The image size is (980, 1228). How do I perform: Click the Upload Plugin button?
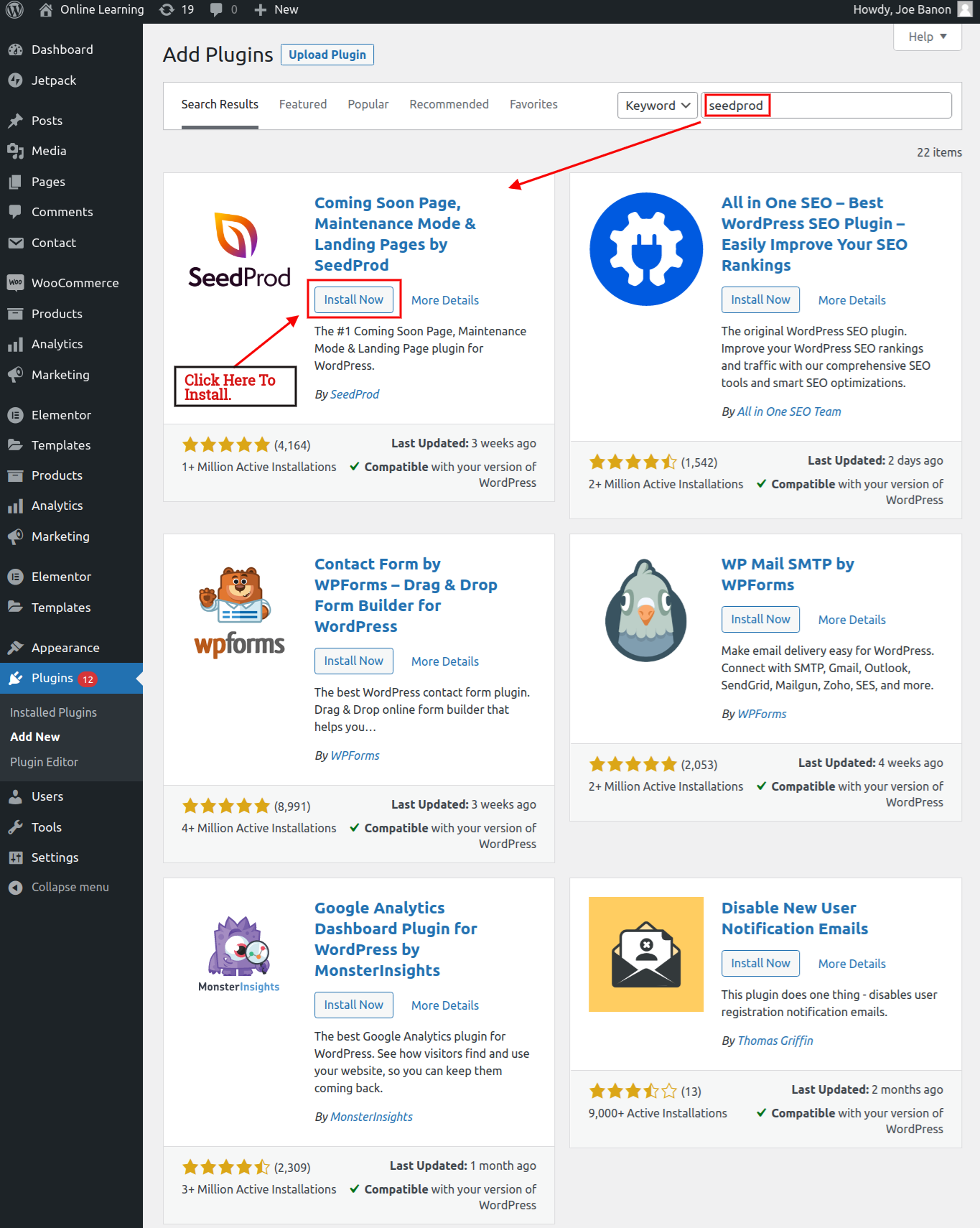coord(327,55)
